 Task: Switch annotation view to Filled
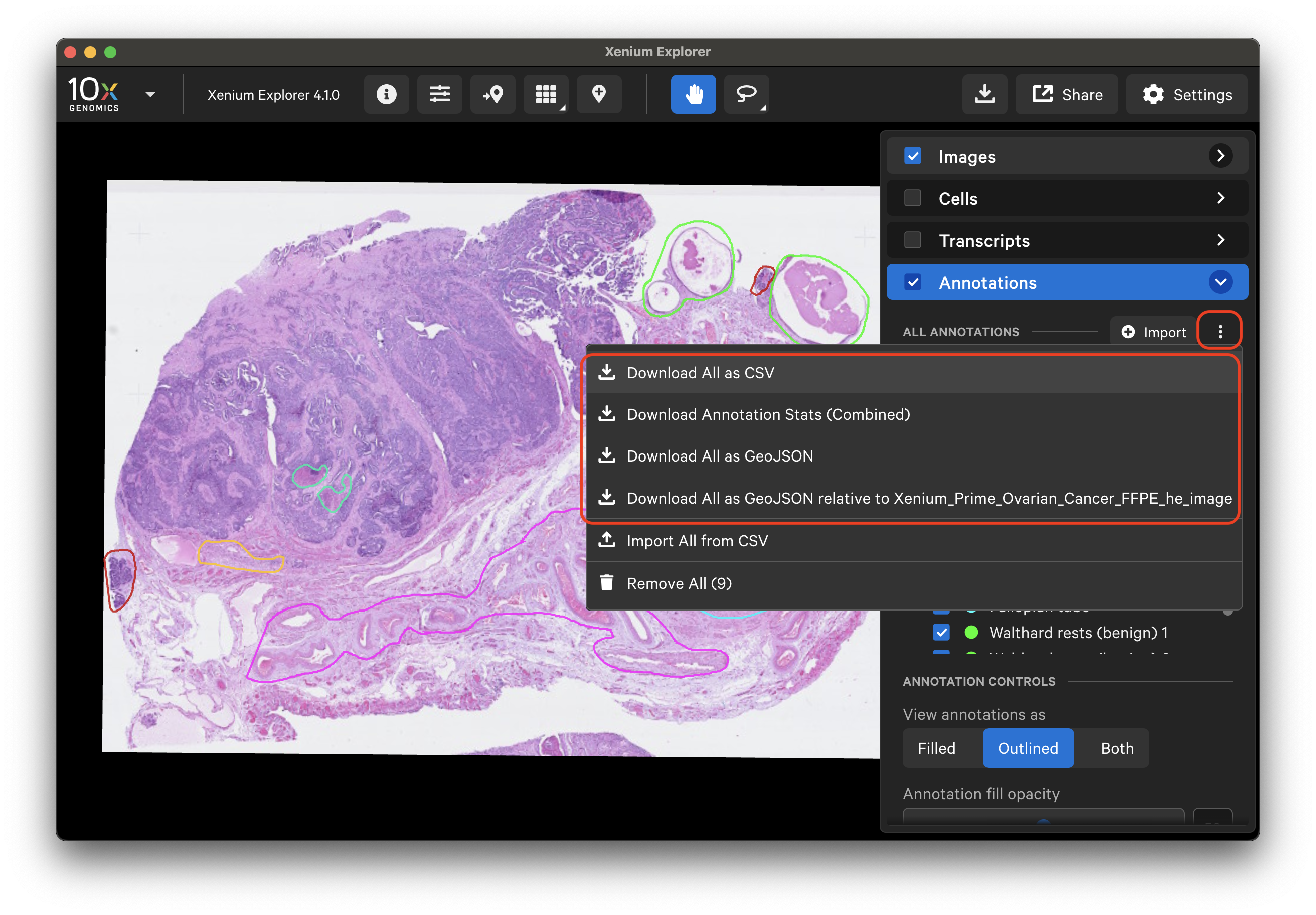936,748
